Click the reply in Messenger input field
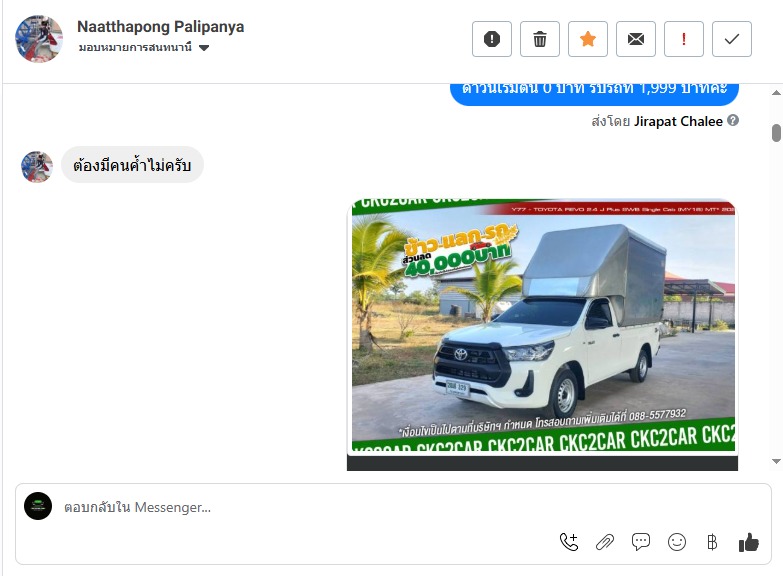This screenshot has height=576, width=783. tap(393, 507)
